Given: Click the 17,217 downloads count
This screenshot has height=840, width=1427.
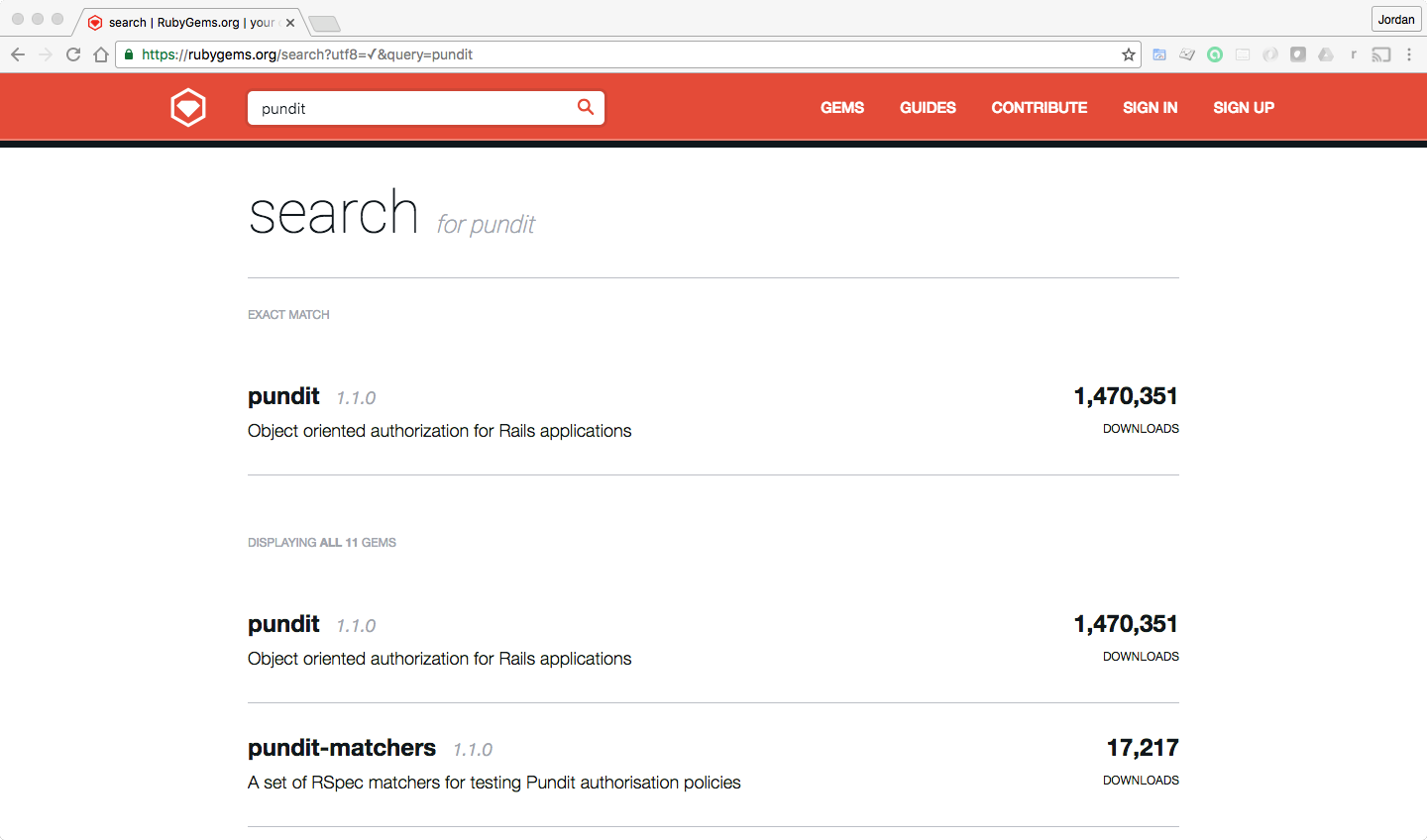Looking at the screenshot, I should tap(1143, 748).
